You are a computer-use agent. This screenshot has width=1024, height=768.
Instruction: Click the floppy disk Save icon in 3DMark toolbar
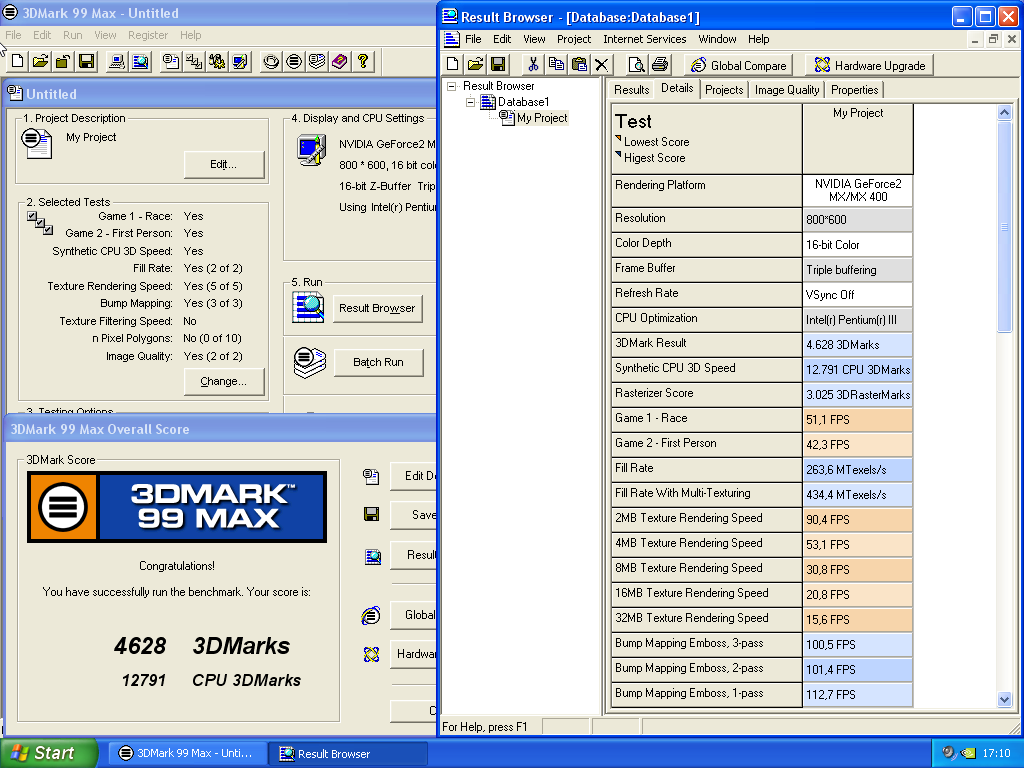coord(86,61)
